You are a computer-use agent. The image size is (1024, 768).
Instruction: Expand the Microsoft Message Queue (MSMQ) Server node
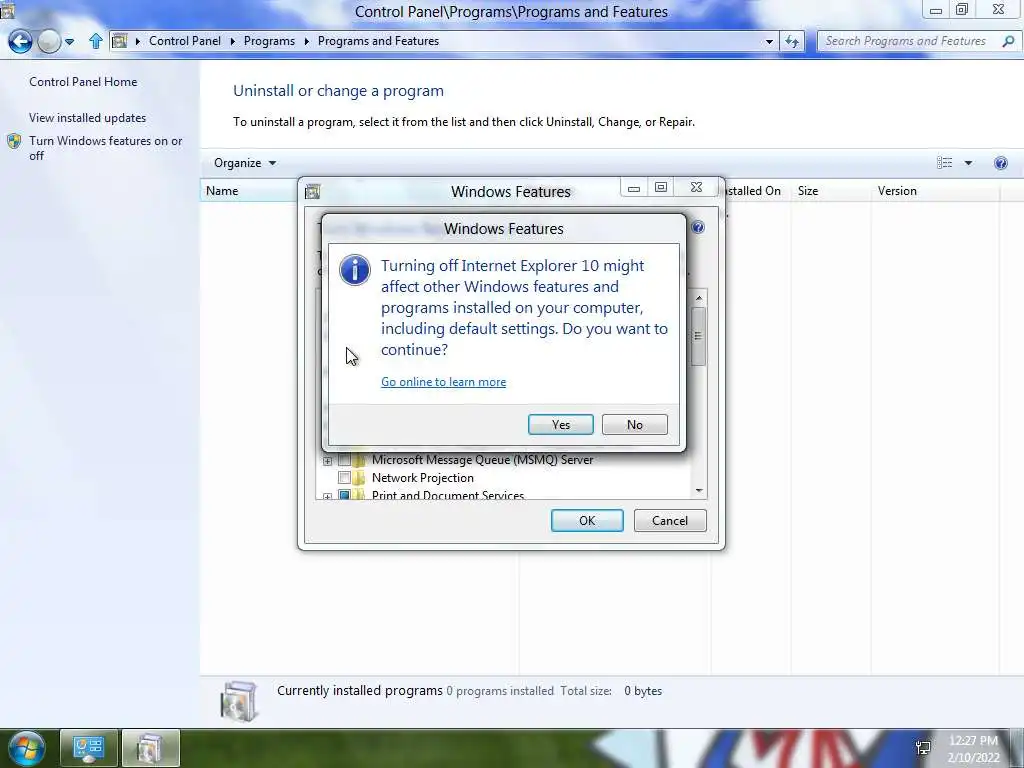point(327,460)
